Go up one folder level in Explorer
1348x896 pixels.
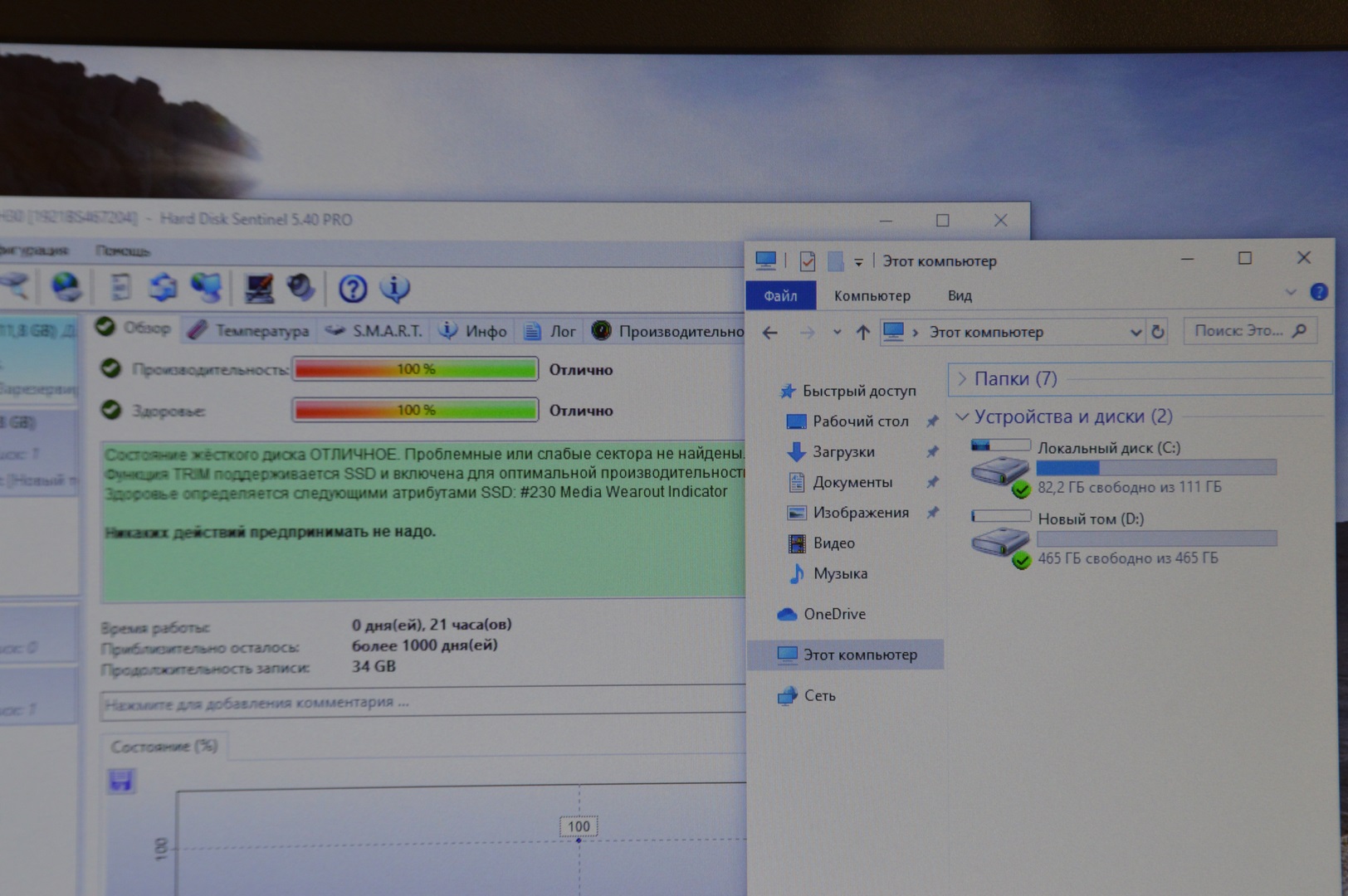click(862, 333)
